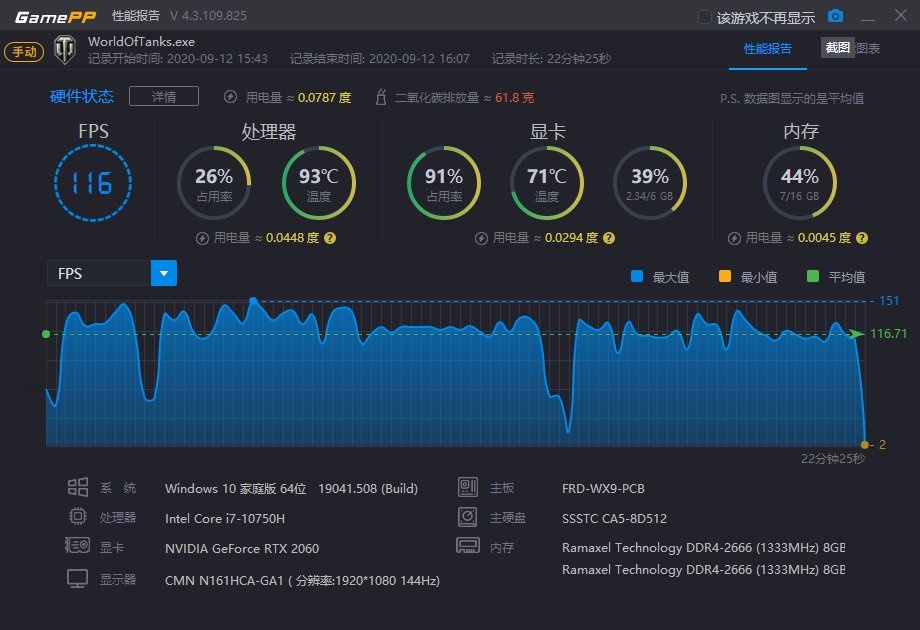Open CPU power usage help question mark
920x630 pixels.
tap(330, 238)
